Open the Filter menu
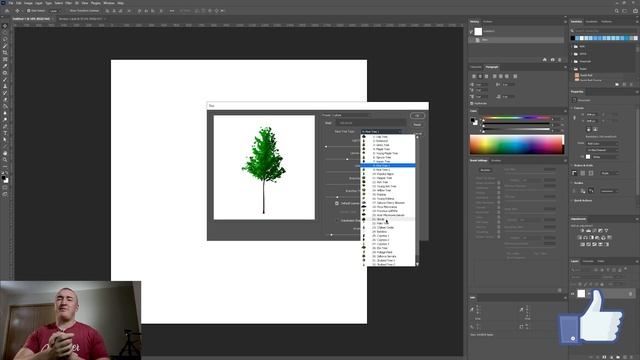 pyautogui.click(x=69, y=3)
